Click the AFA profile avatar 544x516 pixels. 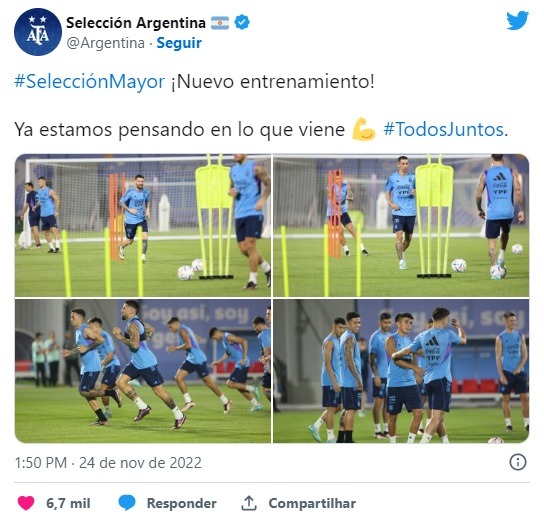point(38,32)
